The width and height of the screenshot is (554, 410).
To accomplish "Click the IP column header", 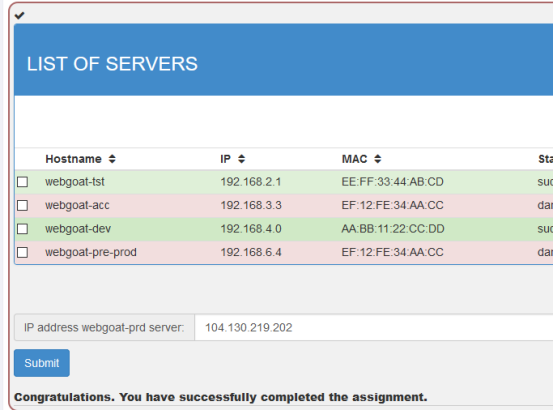I will pyautogui.click(x=225, y=159).
